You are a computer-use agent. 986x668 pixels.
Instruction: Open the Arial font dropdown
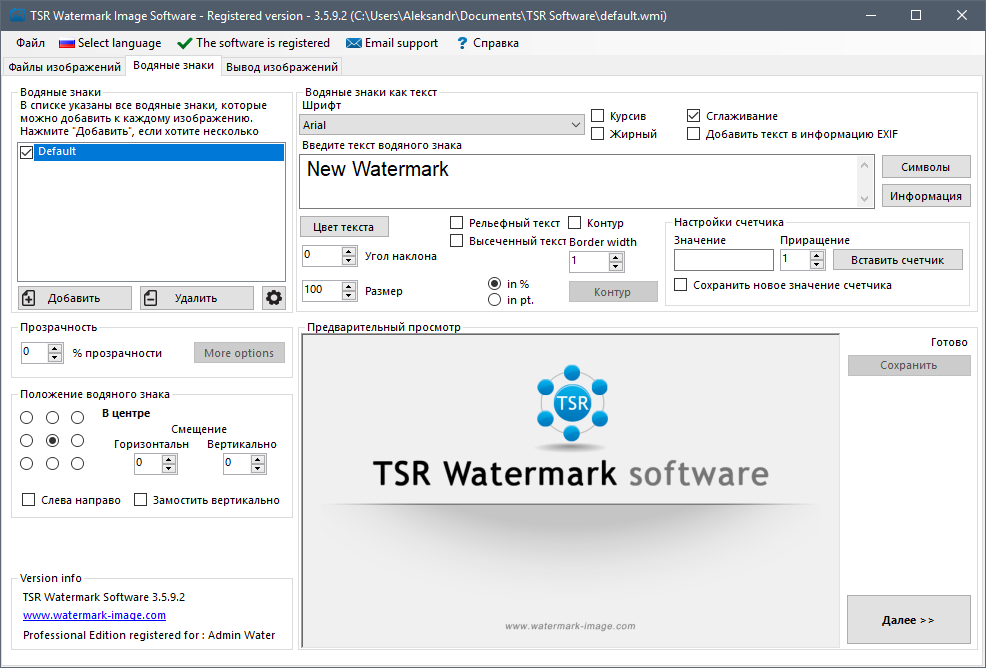(x=441, y=125)
